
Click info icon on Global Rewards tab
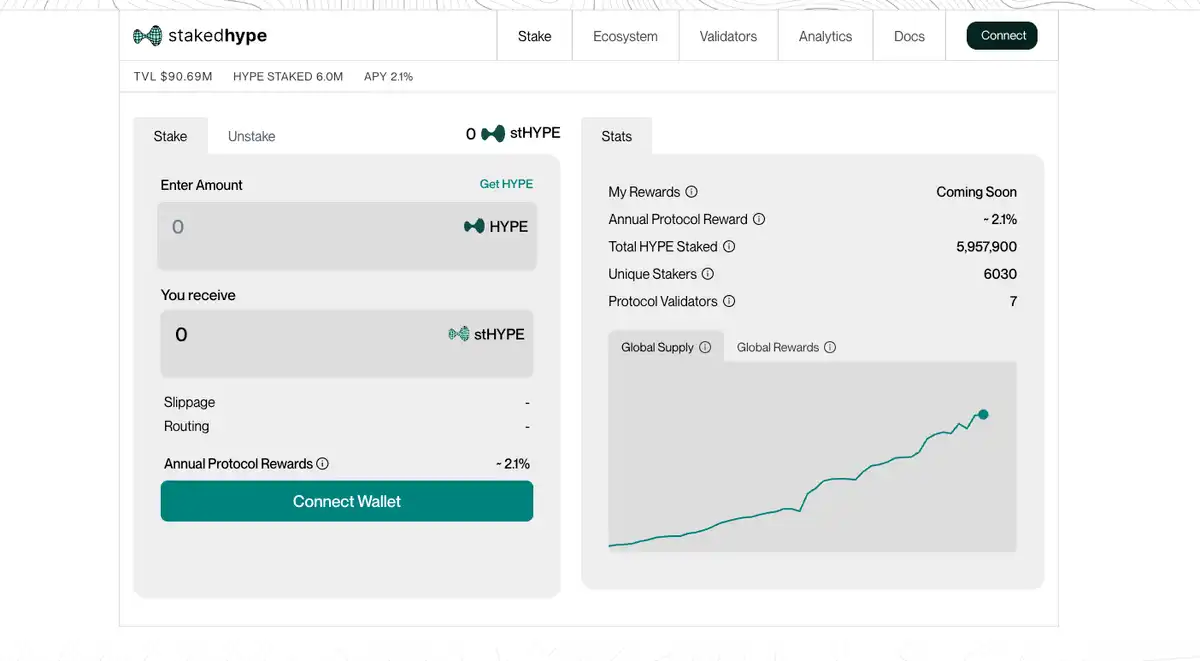[x=830, y=347]
